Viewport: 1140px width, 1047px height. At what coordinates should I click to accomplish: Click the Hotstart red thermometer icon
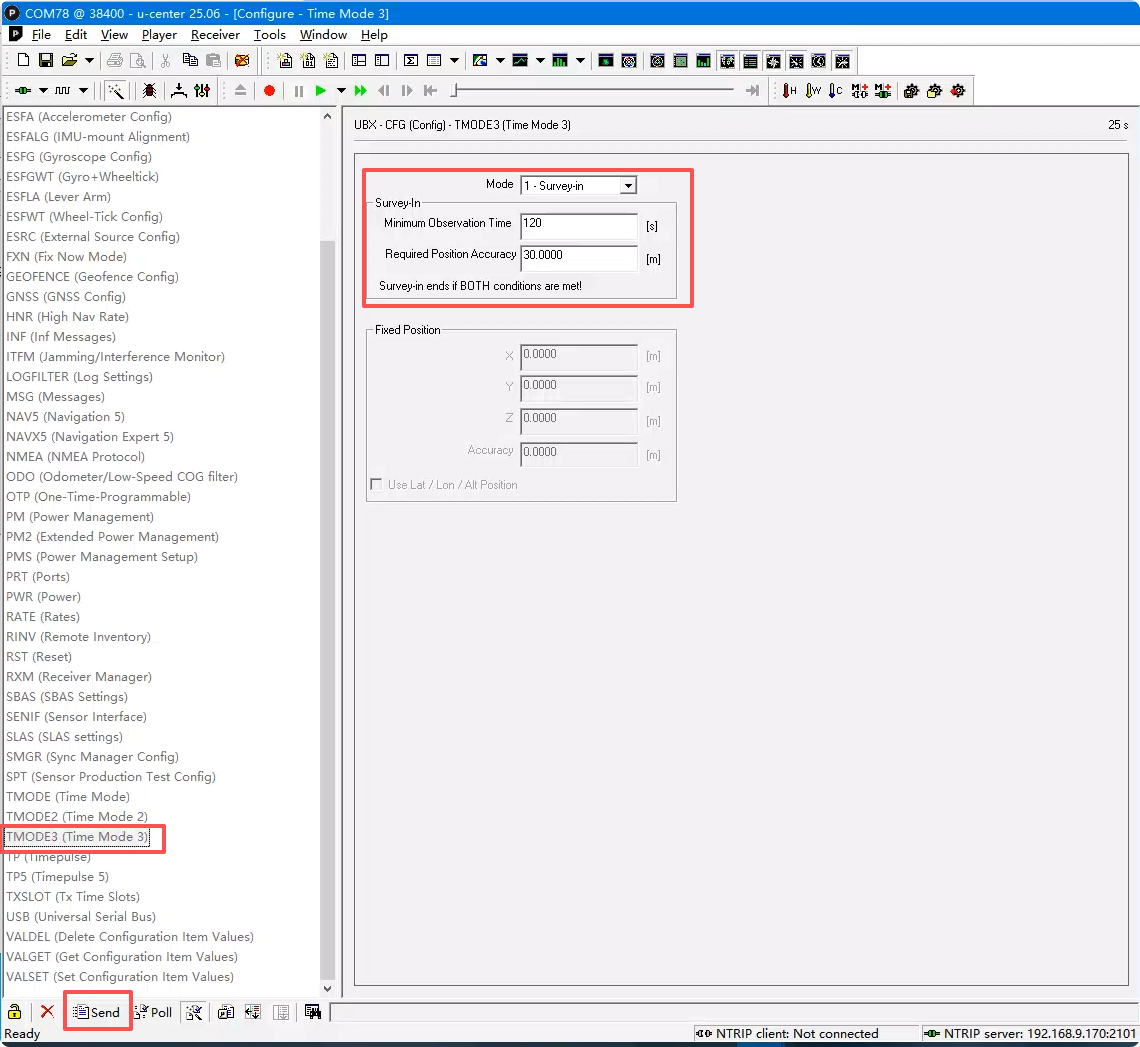point(790,91)
